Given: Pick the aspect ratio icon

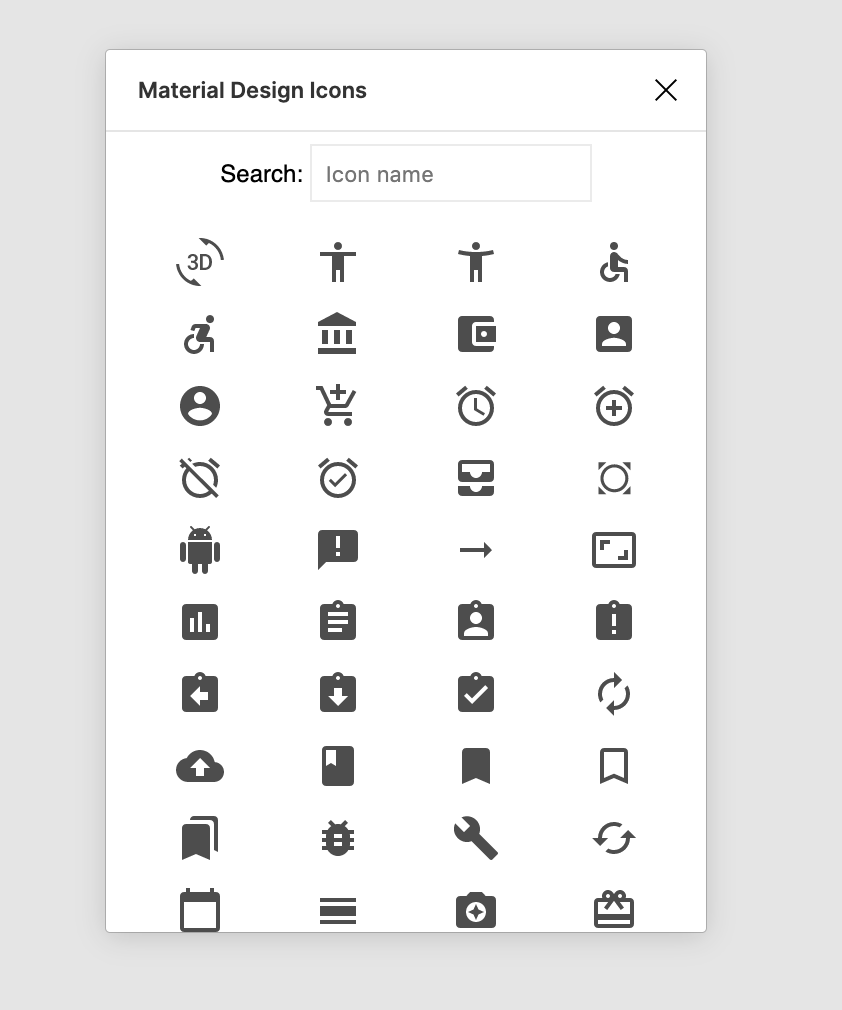Looking at the screenshot, I should (x=614, y=550).
